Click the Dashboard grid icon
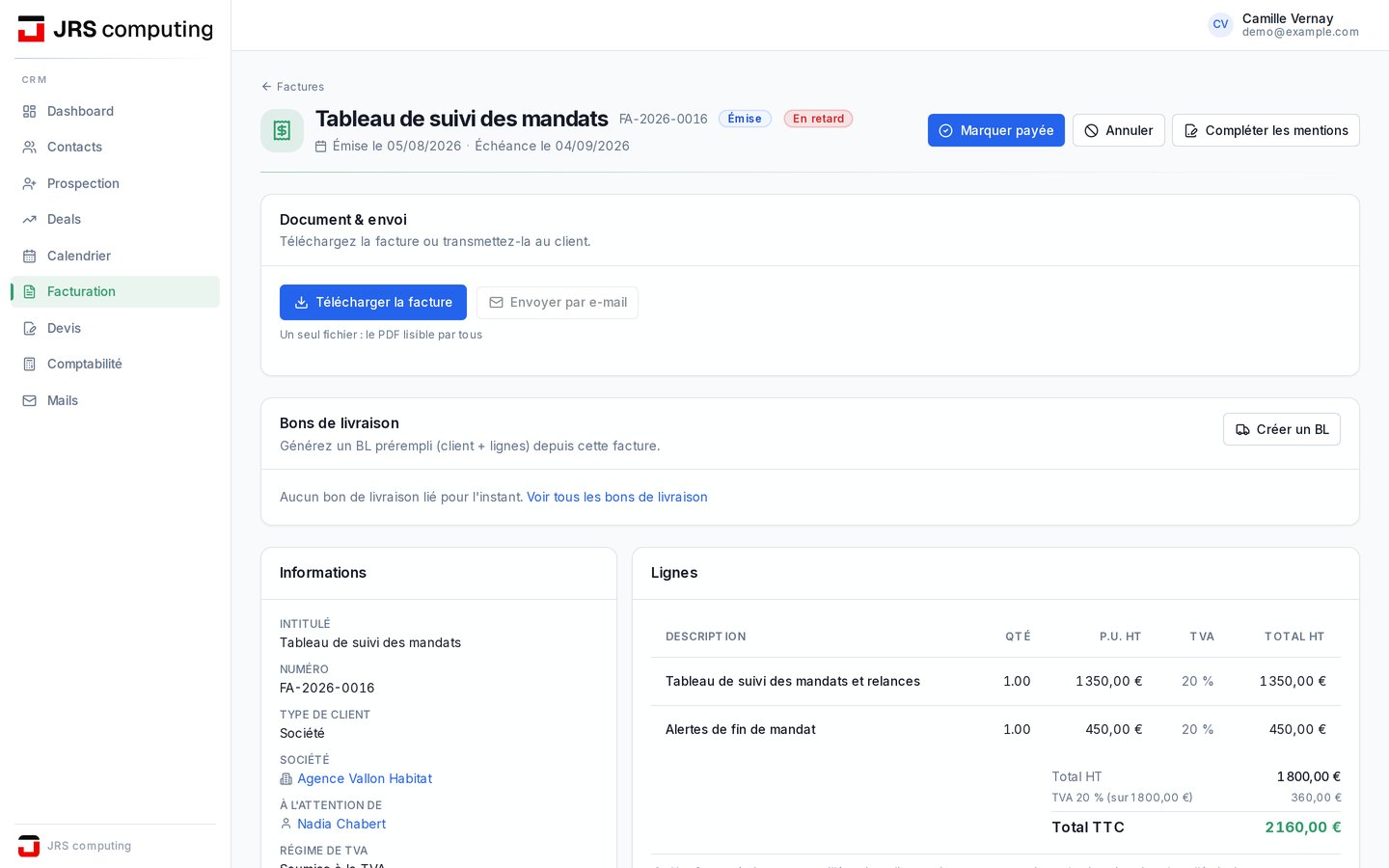 coord(30,111)
